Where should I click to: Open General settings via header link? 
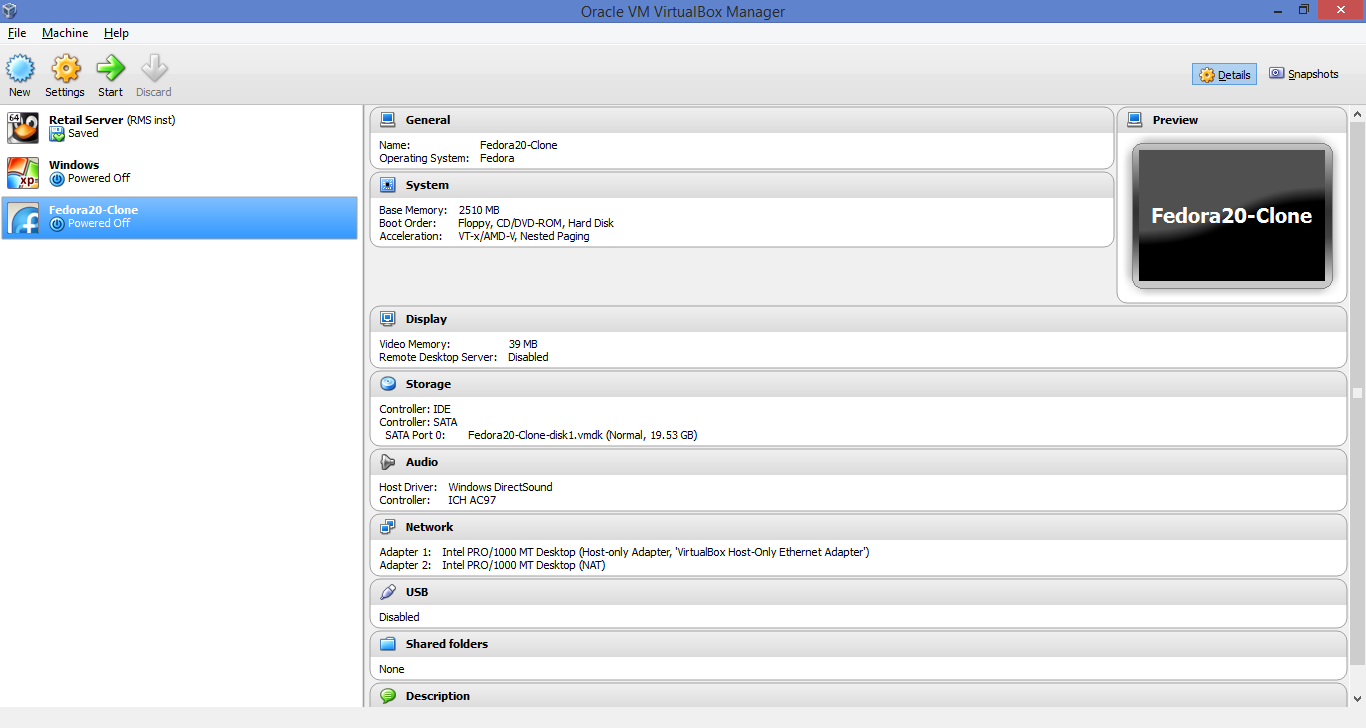click(428, 120)
